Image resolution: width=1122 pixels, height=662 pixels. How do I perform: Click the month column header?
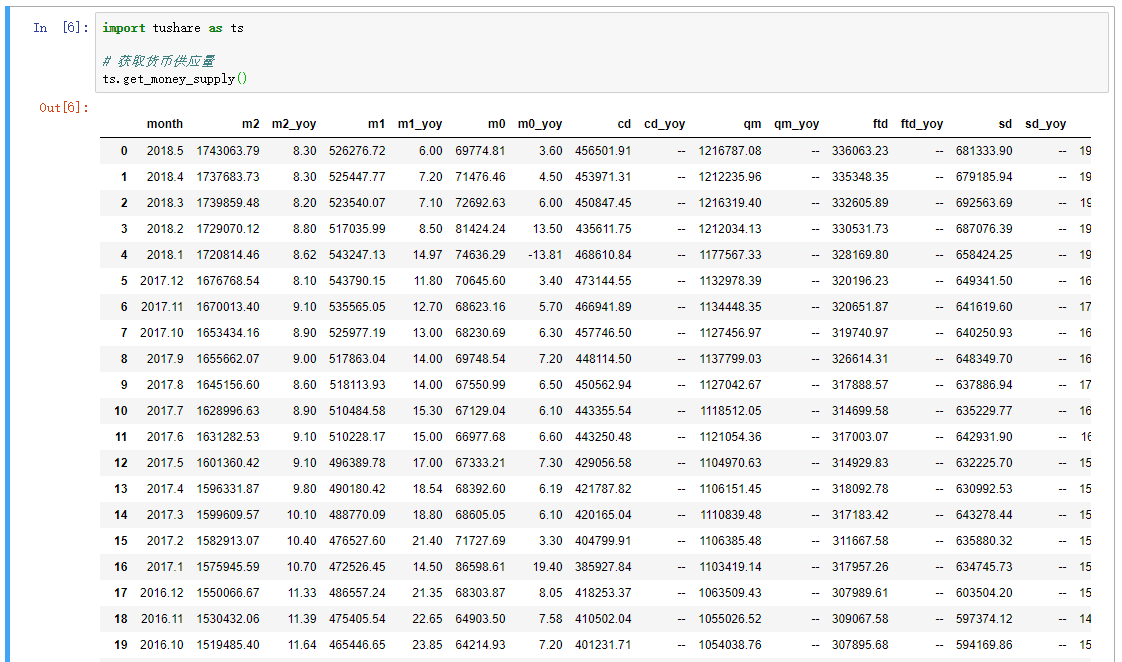pos(165,124)
